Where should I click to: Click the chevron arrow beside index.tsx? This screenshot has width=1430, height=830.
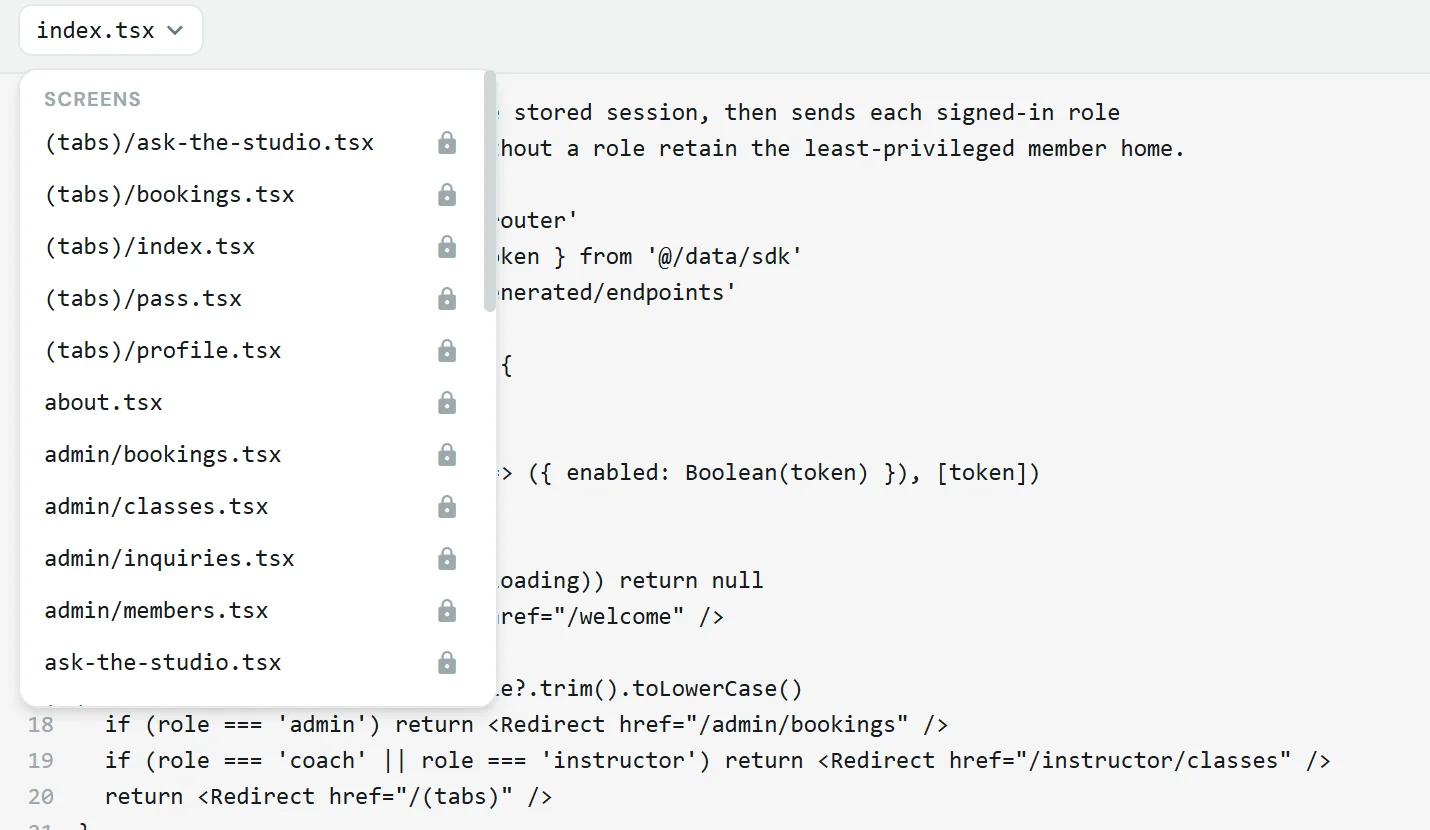click(x=175, y=31)
